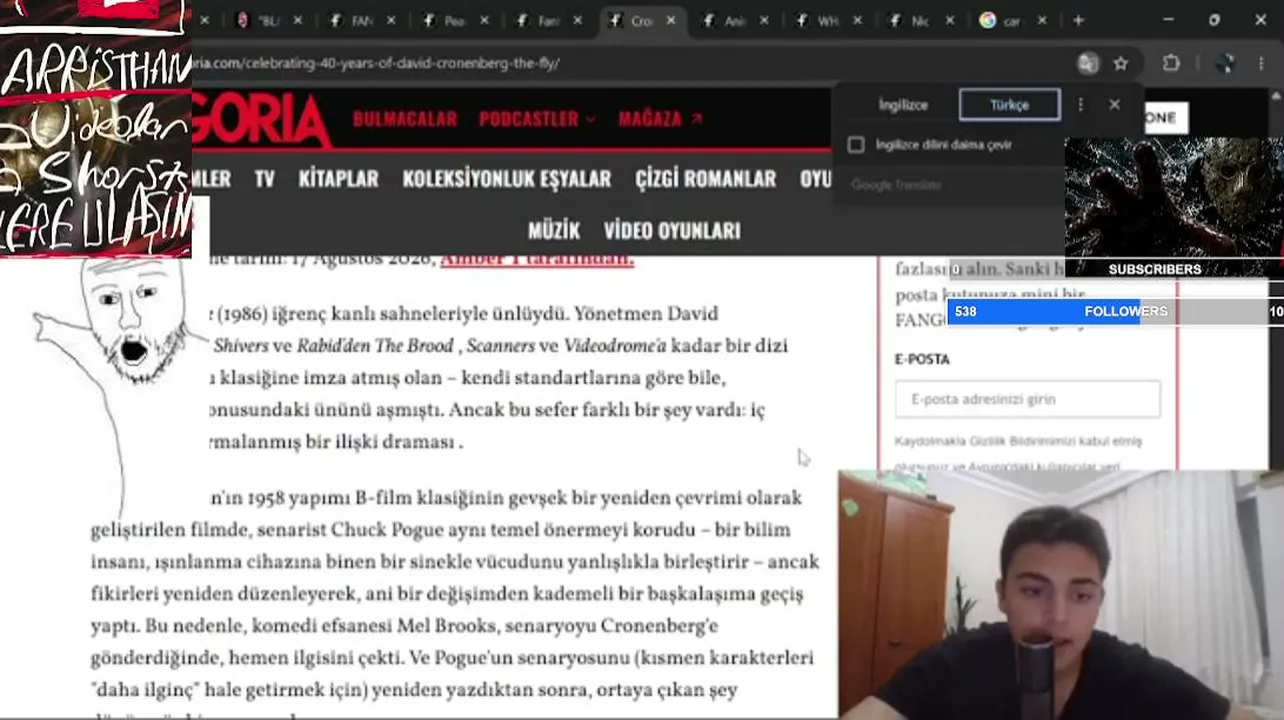Click the Google Translate icon in address bar

(1088, 63)
